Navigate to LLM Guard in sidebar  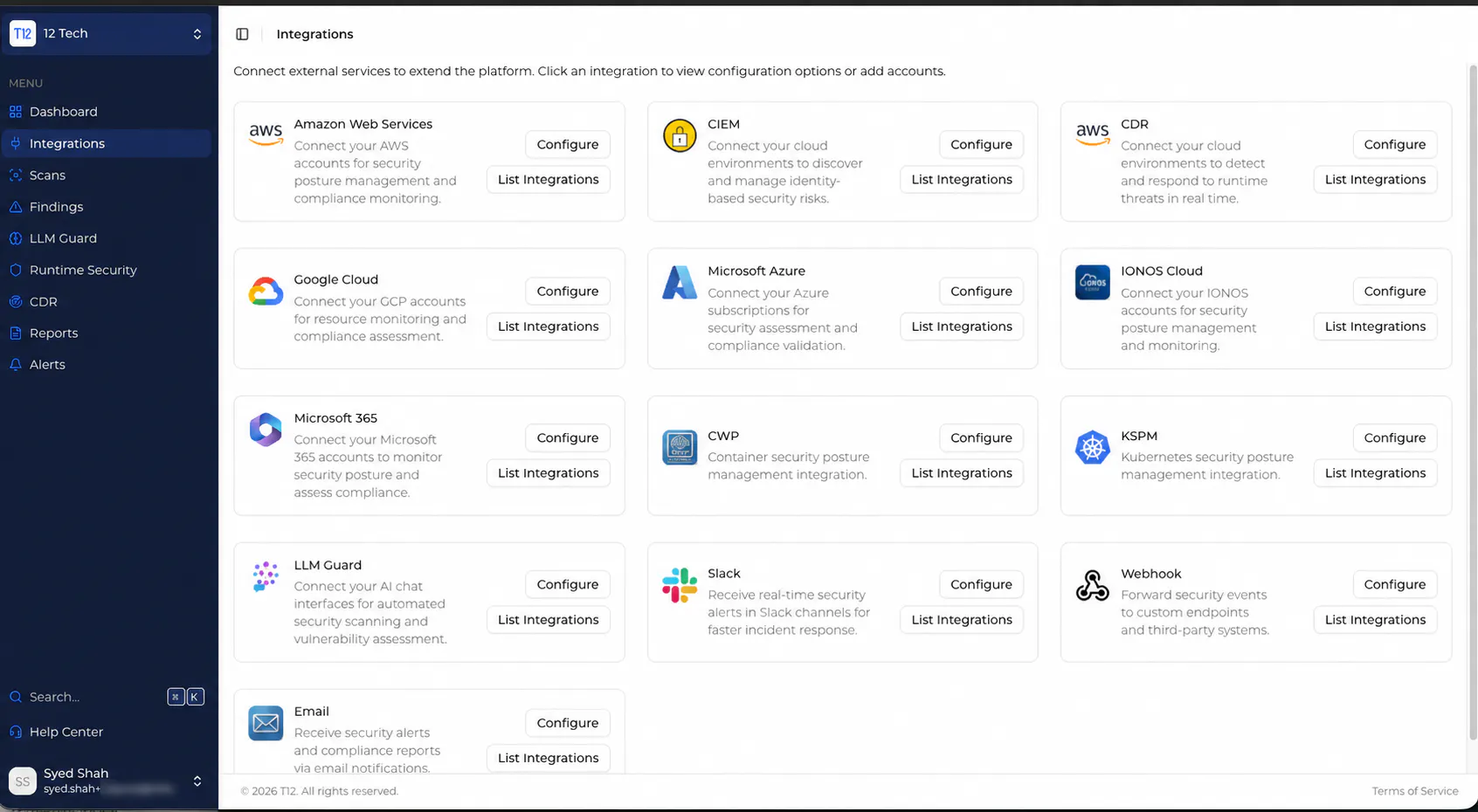(x=107, y=238)
